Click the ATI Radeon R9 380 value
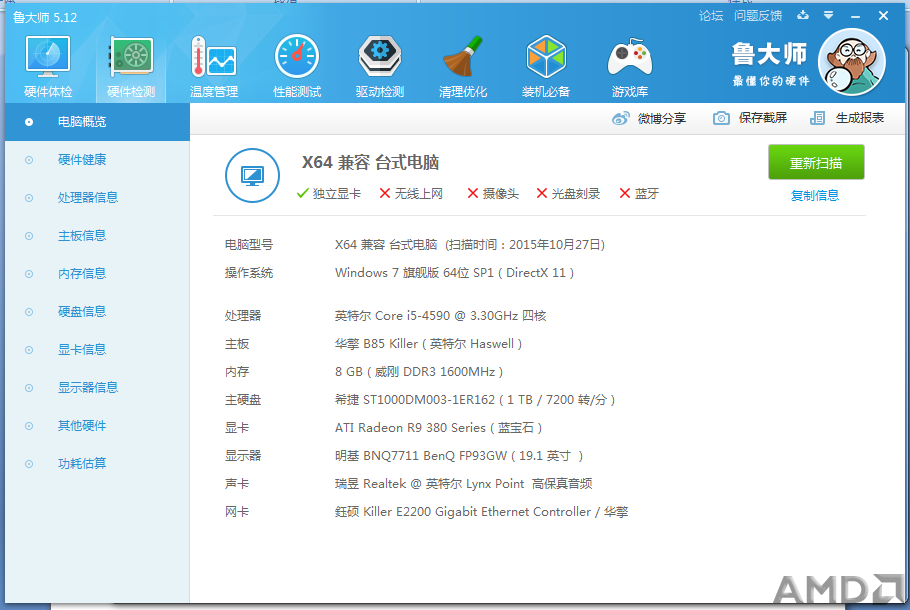 tap(439, 428)
